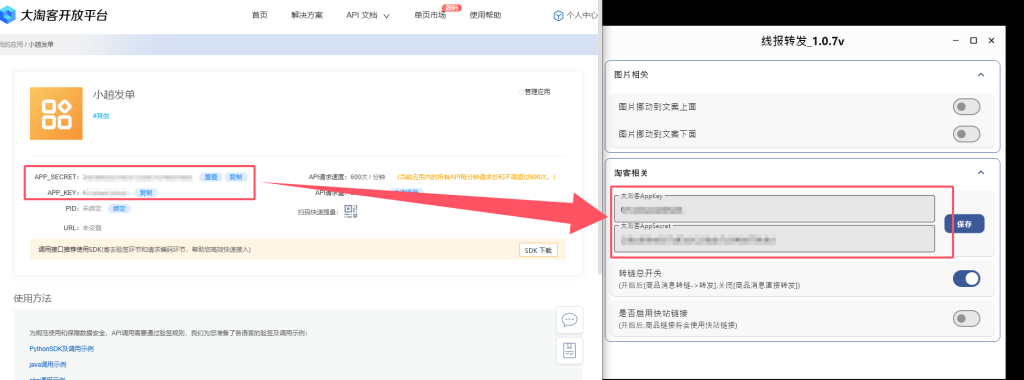The height and width of the screenshot is (380, 1024).
Task: Click the SDK 下载 button
Action: pos(539,250)
